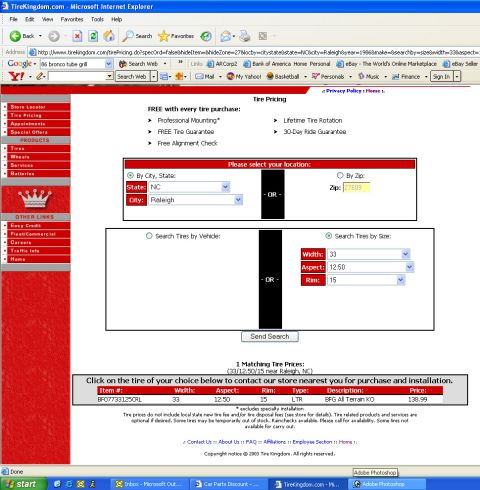
Task: Switch to Car Parts Discount taskbar item
Action: point(229,484)
